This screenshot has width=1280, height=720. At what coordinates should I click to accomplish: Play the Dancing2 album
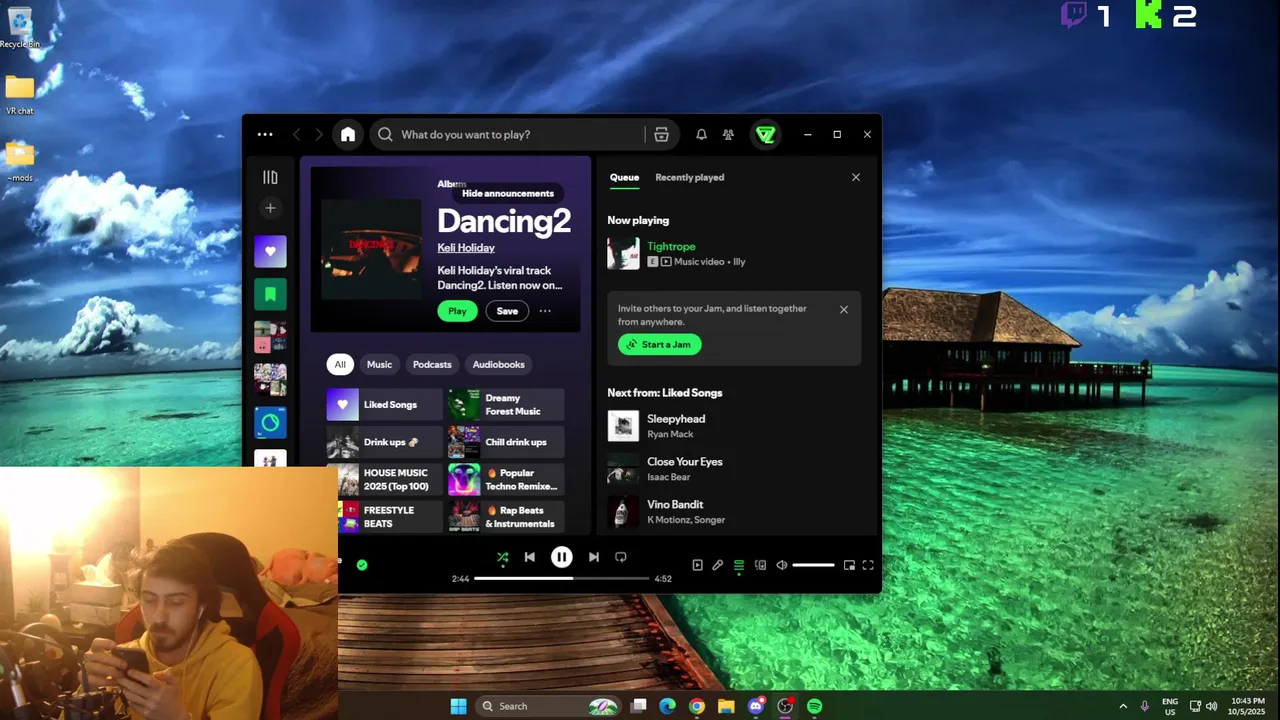tap(457, 311)
